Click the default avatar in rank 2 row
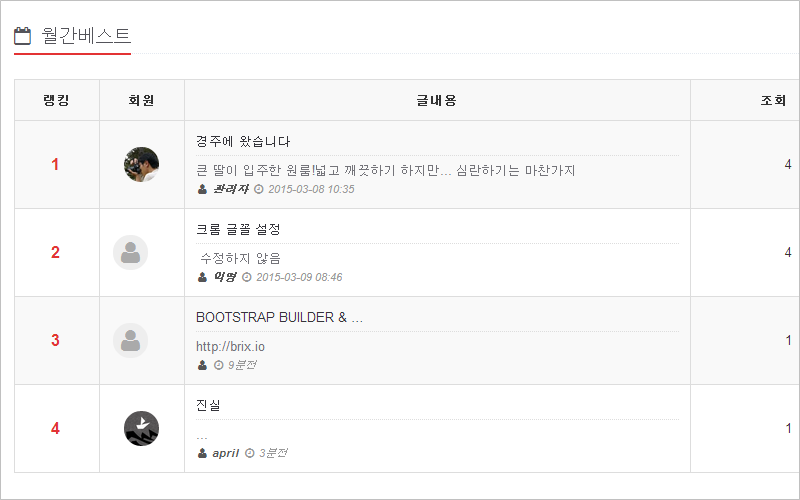 [x=130, y=253]
